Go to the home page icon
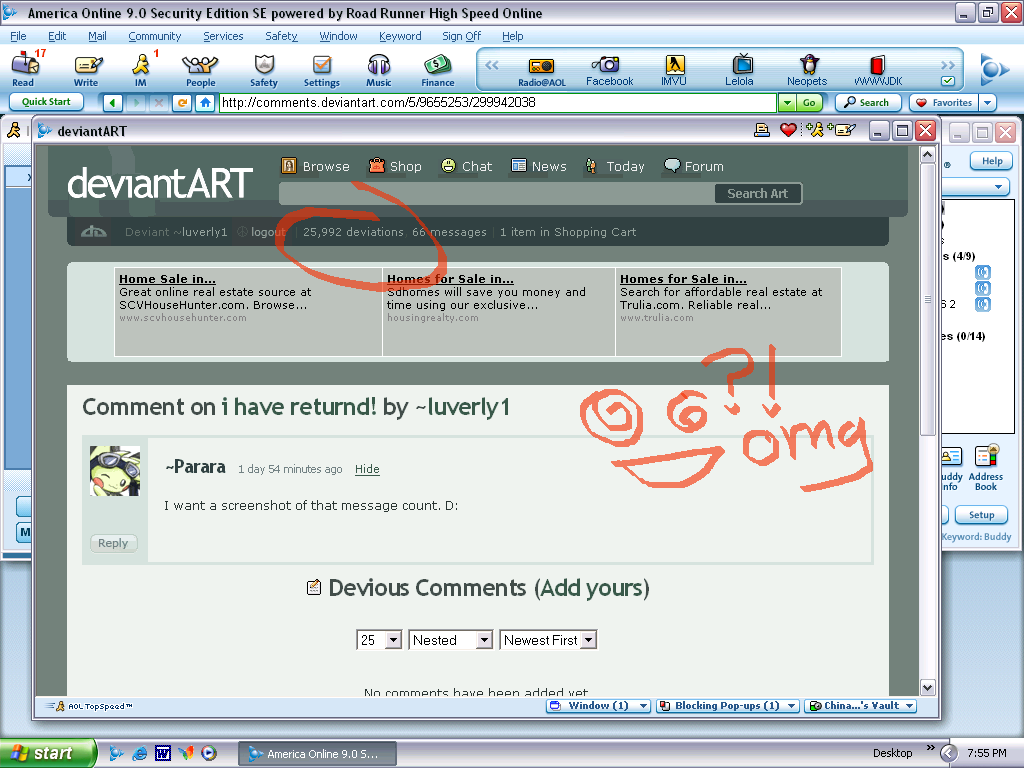Image resolution: width=1024 pixels, height=768 pixels. coord(205,103)
